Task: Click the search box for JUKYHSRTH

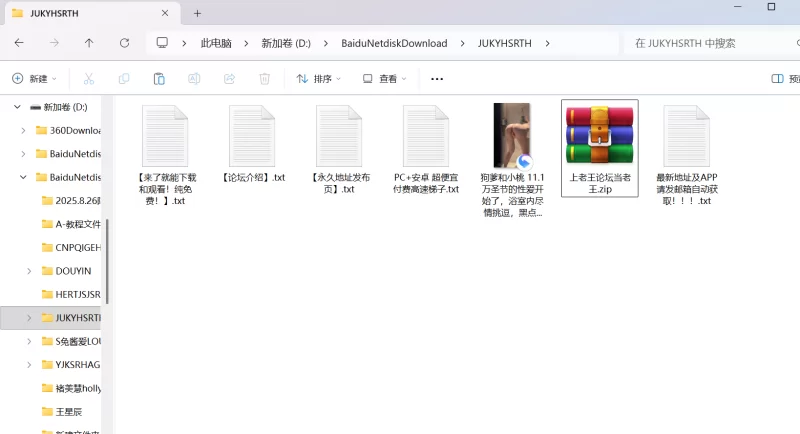Action: (705, 43)
